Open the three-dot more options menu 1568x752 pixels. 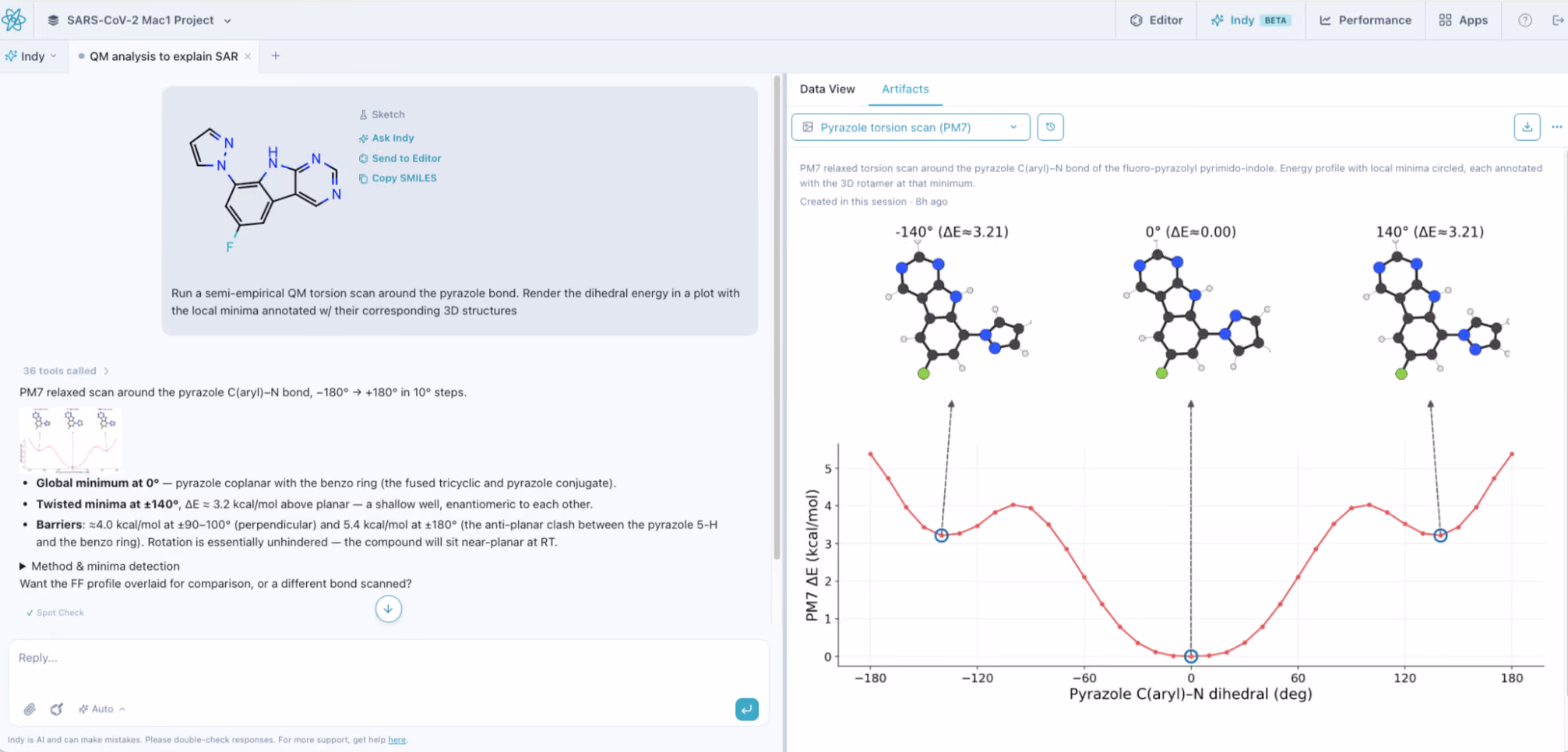point(1556,127)
